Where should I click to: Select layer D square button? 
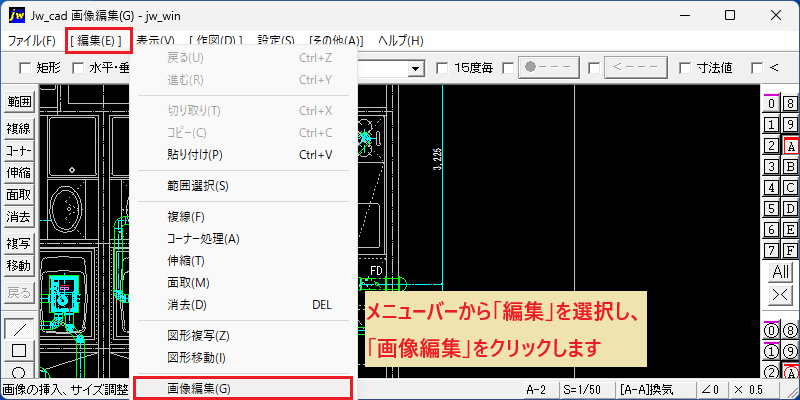pos(790,209)
